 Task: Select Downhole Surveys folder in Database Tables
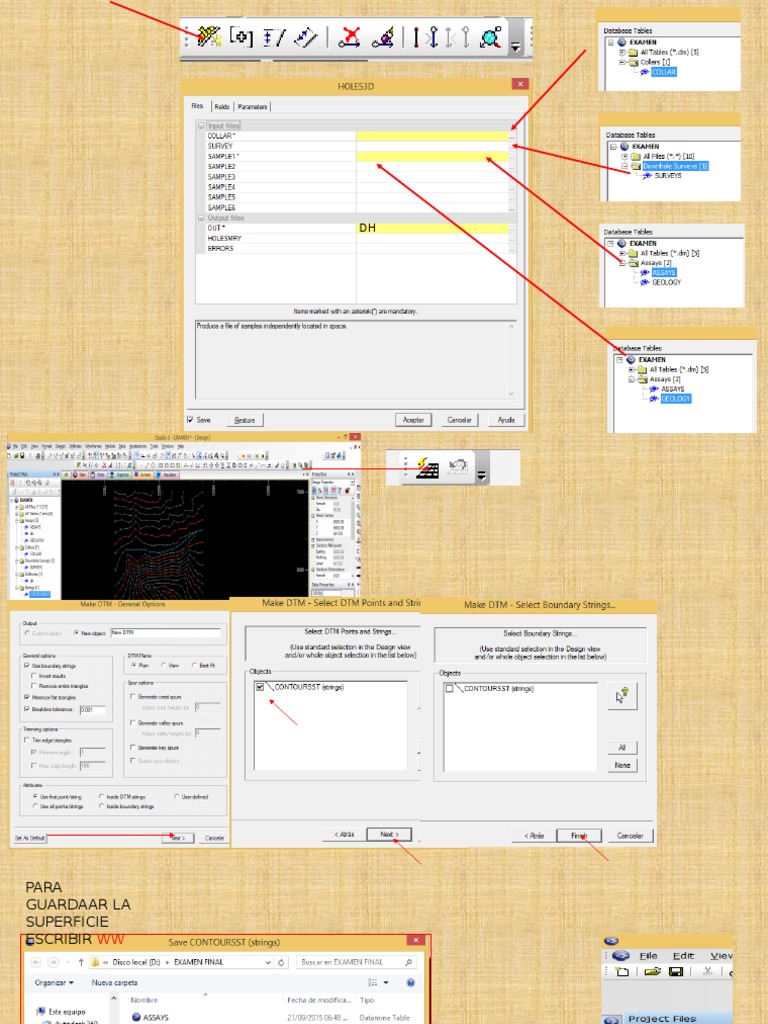point(675,166)
